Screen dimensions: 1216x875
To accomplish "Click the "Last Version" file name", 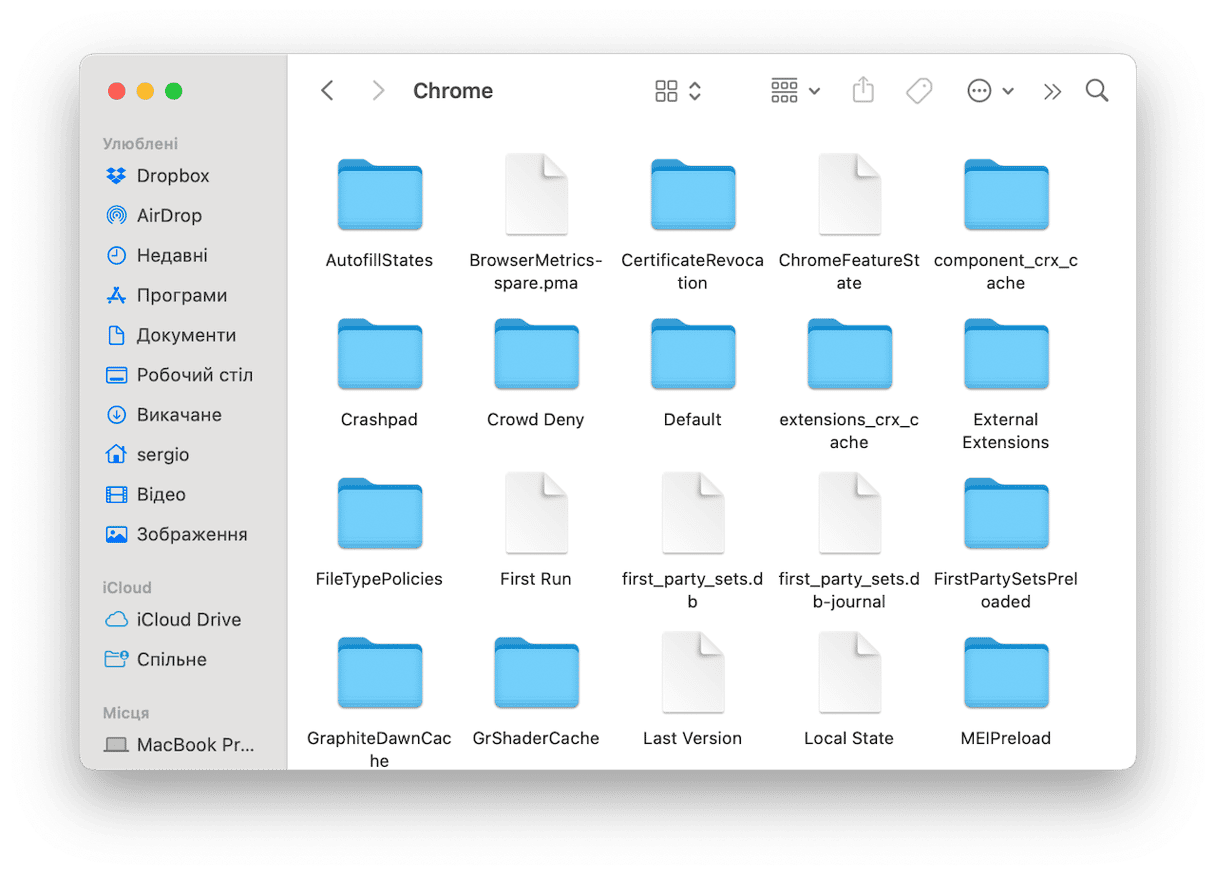I will tap(693, 739).
